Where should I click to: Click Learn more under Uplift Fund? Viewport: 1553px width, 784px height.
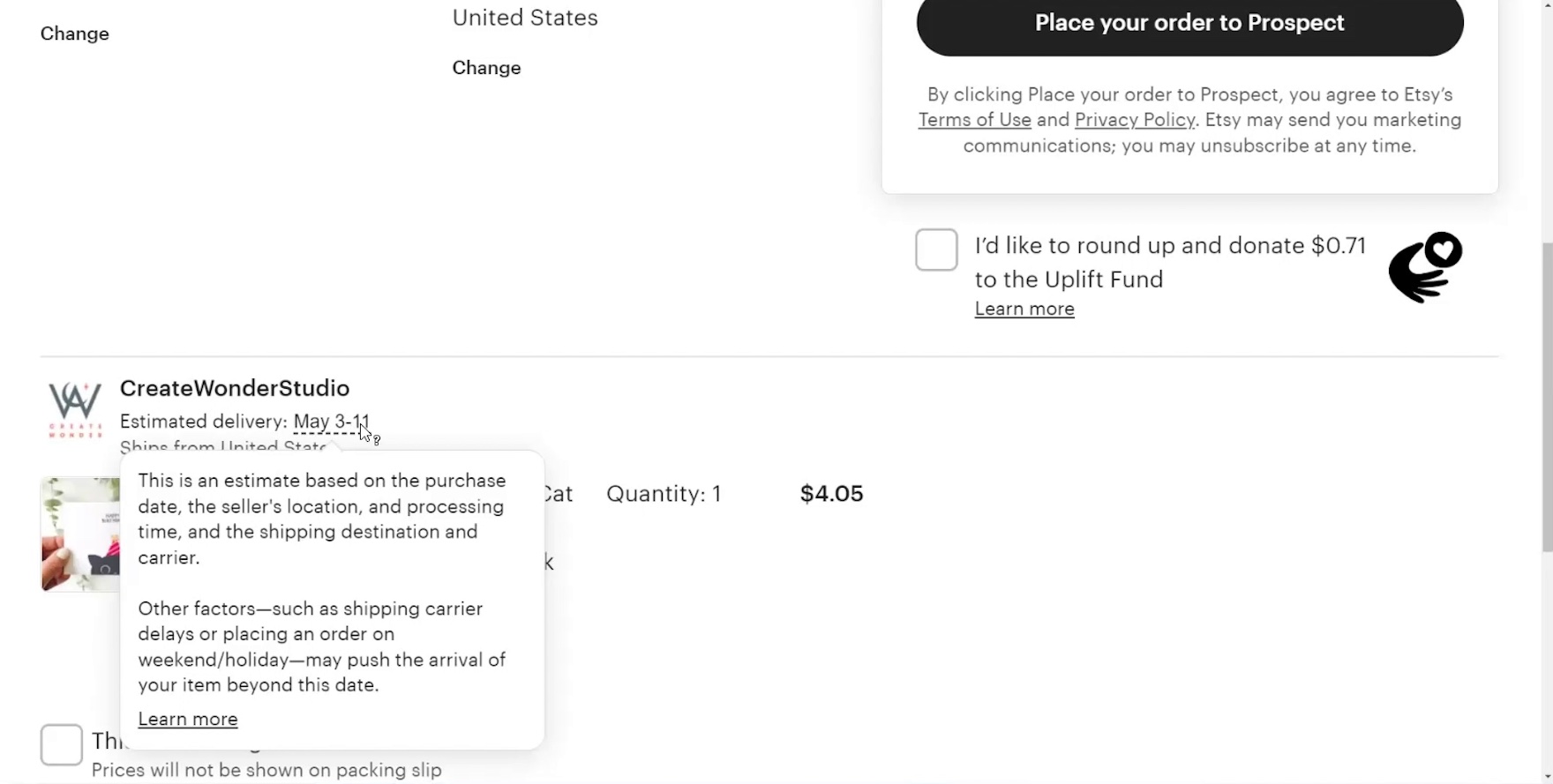point(1024,309)
